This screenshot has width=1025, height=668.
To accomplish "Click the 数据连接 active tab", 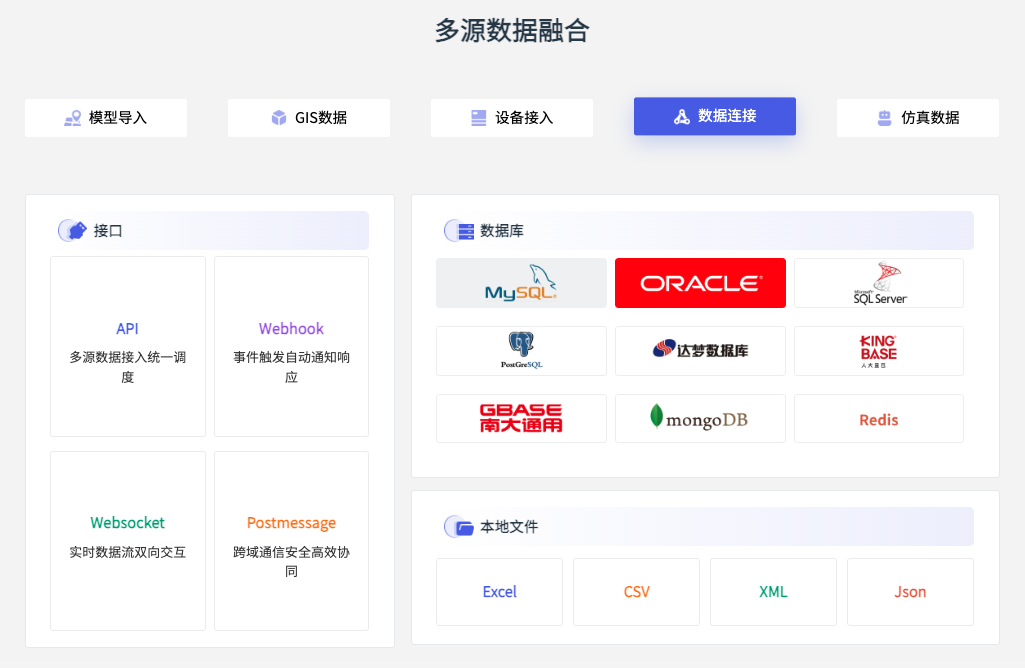I will (714, 116).
